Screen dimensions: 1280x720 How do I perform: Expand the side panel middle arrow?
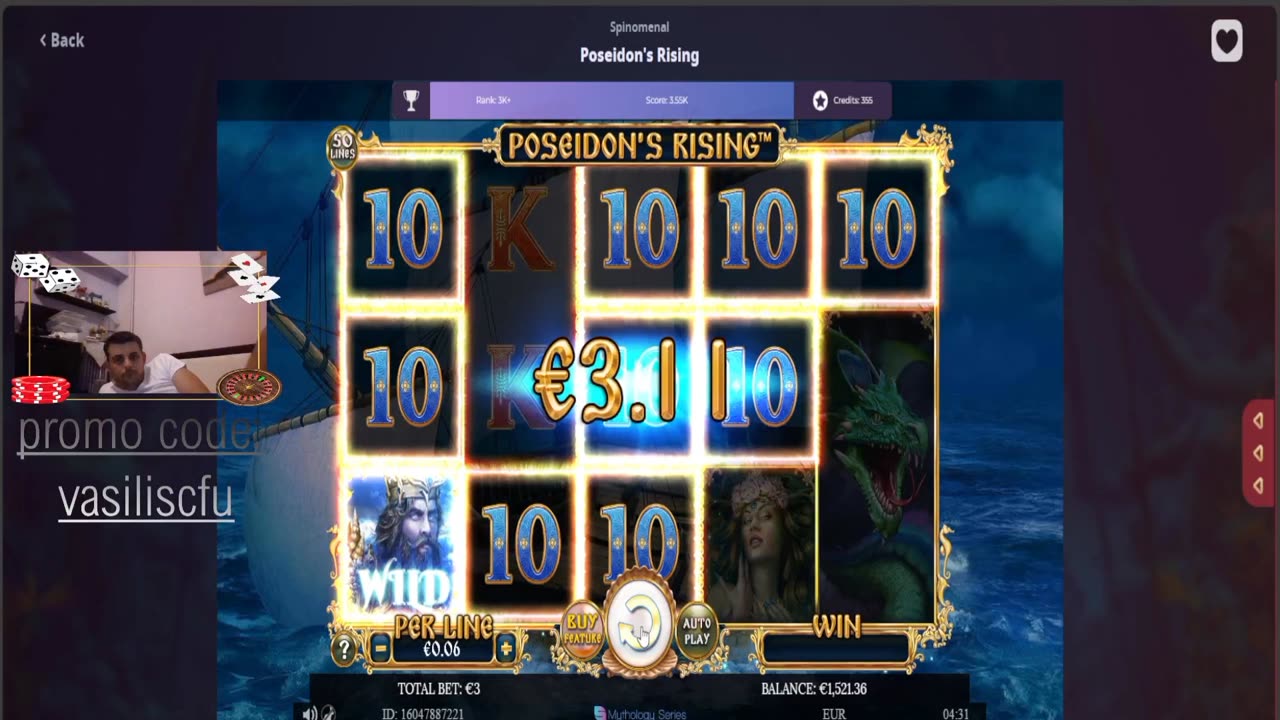1258,453
